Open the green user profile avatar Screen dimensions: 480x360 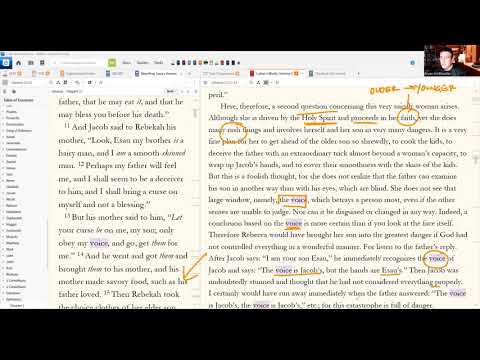[112, 62]
